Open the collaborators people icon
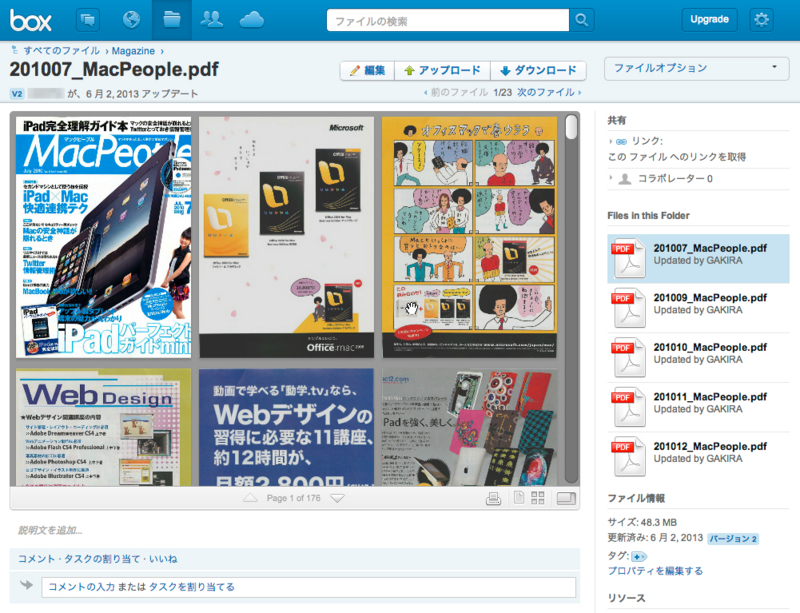This screenshot has width=800, height=613. pos(211,20)
